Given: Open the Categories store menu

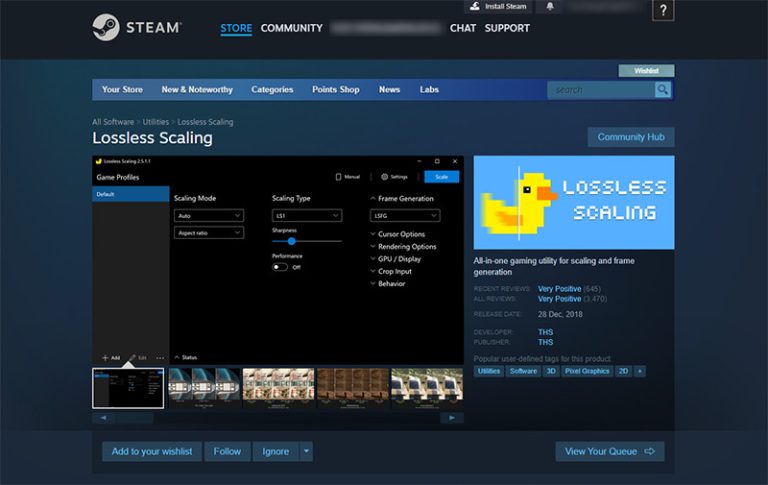Looking at the screenshot, I should pyautogui.click(x=272, y=90).
